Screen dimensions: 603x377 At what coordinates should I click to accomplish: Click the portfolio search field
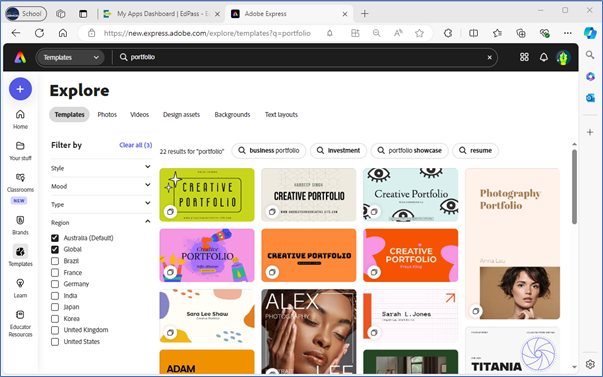coord(304,57)
